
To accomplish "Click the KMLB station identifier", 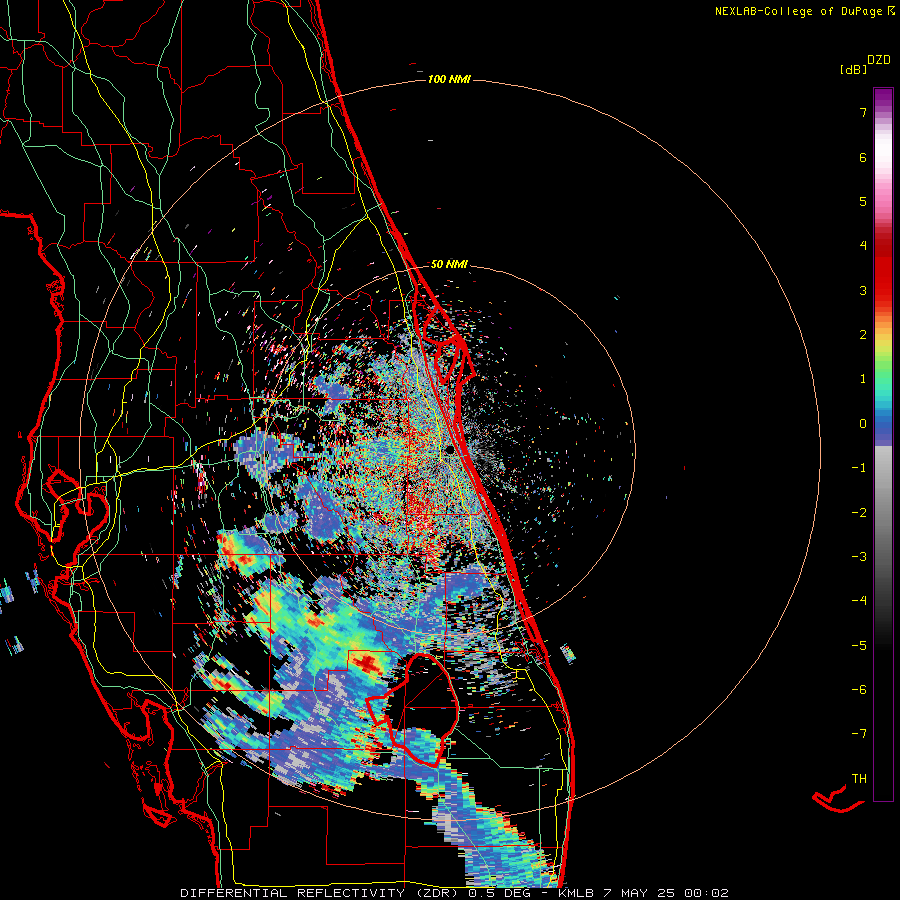I will 577,893.
